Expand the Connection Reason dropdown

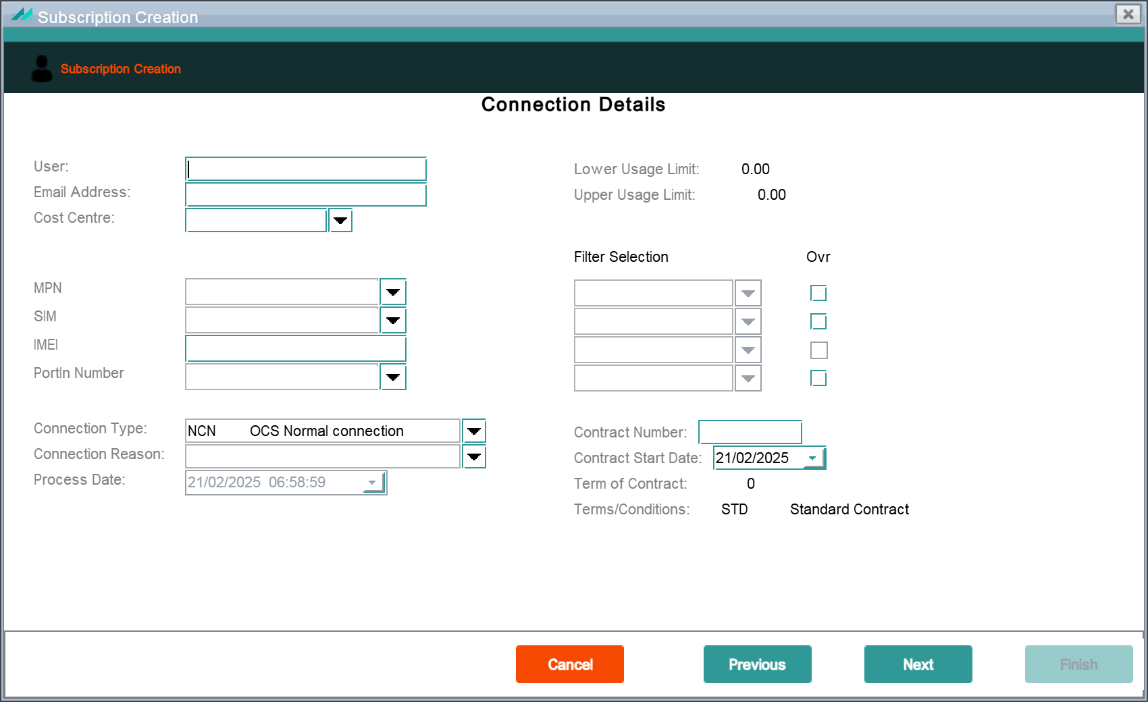point(474,457)
